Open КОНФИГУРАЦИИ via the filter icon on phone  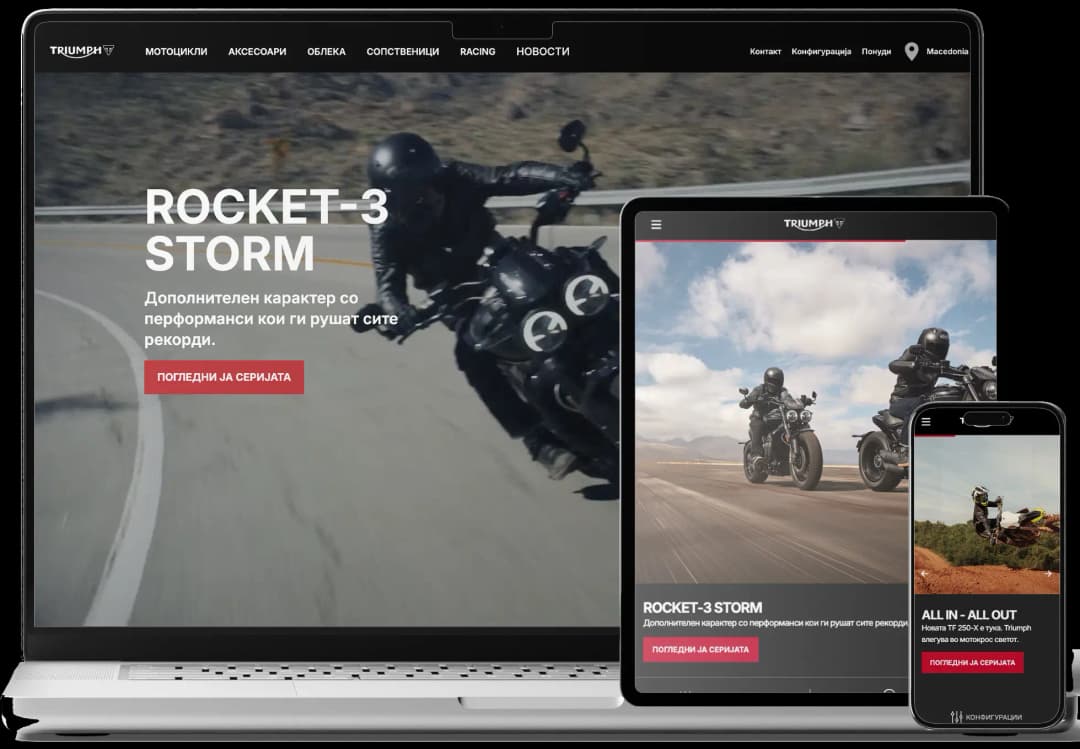(985, 716)
